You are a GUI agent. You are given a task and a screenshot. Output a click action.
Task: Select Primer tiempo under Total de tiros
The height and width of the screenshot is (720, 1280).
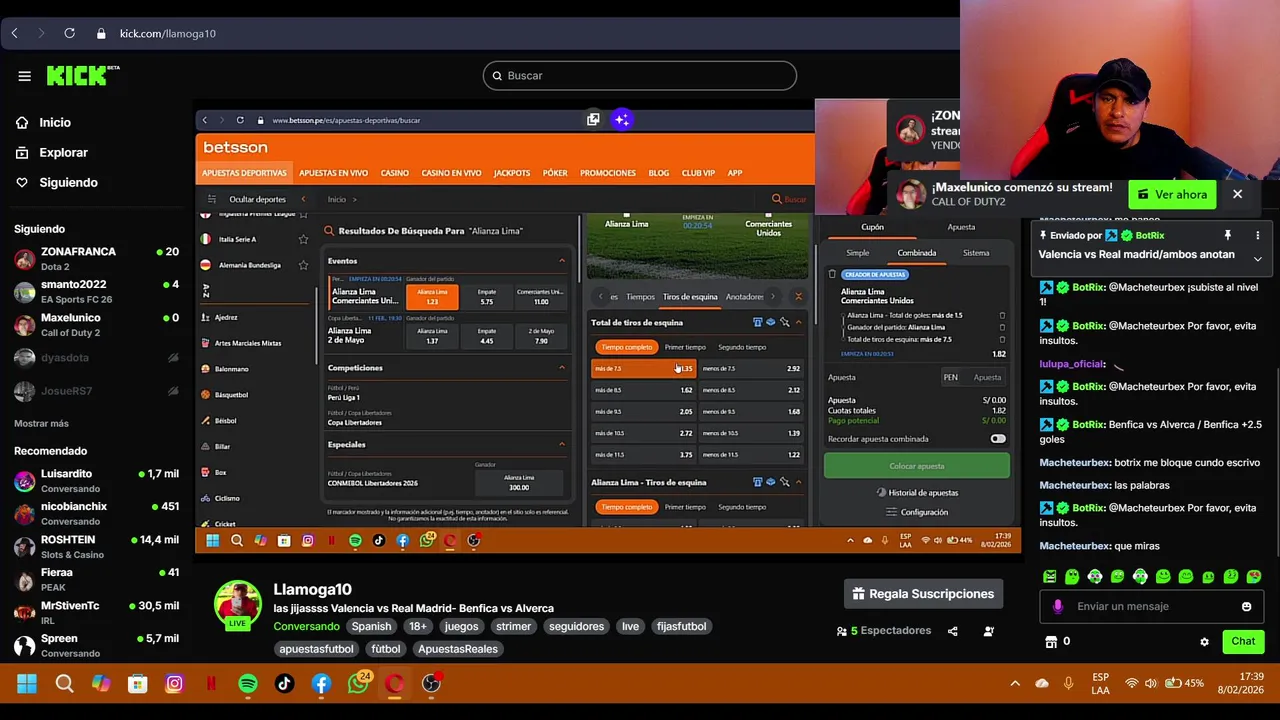click(685, 347)
